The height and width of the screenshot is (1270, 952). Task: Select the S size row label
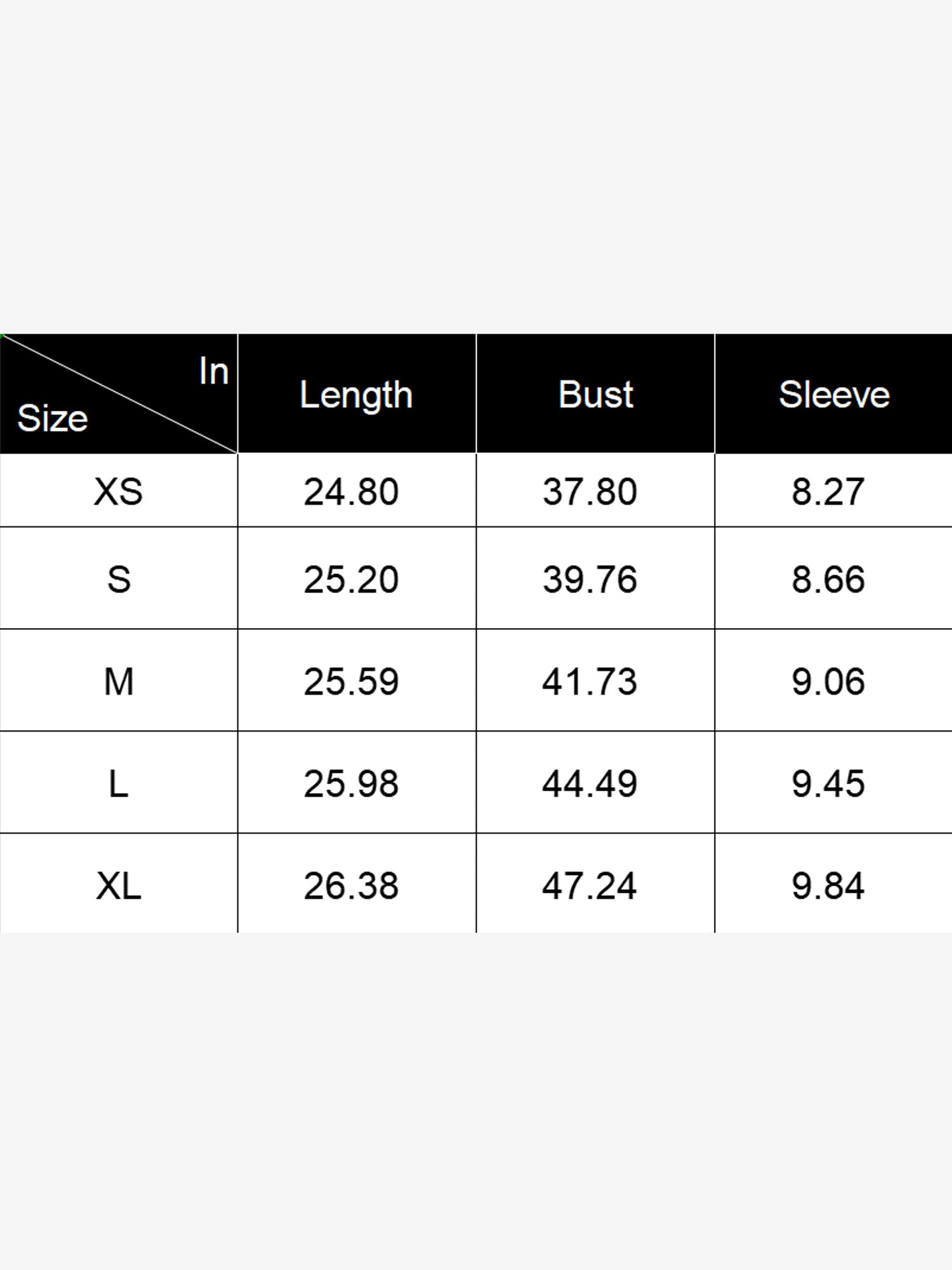tap(119, 579)
